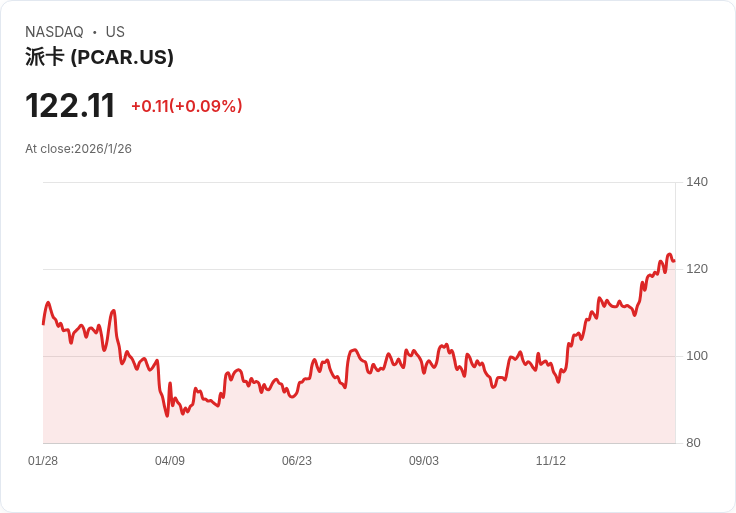Click the US market label
The width and height of the screenshot is (736, 513).
[x=115, y=32]
